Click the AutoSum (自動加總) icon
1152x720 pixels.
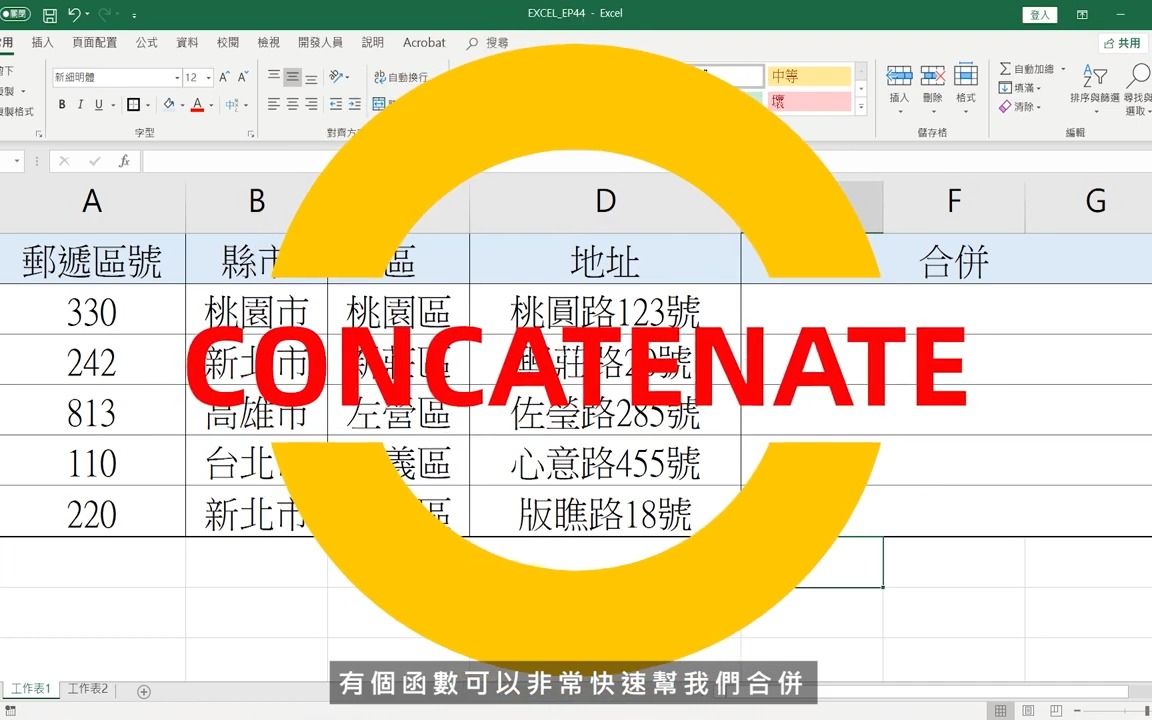(1006, 68)
